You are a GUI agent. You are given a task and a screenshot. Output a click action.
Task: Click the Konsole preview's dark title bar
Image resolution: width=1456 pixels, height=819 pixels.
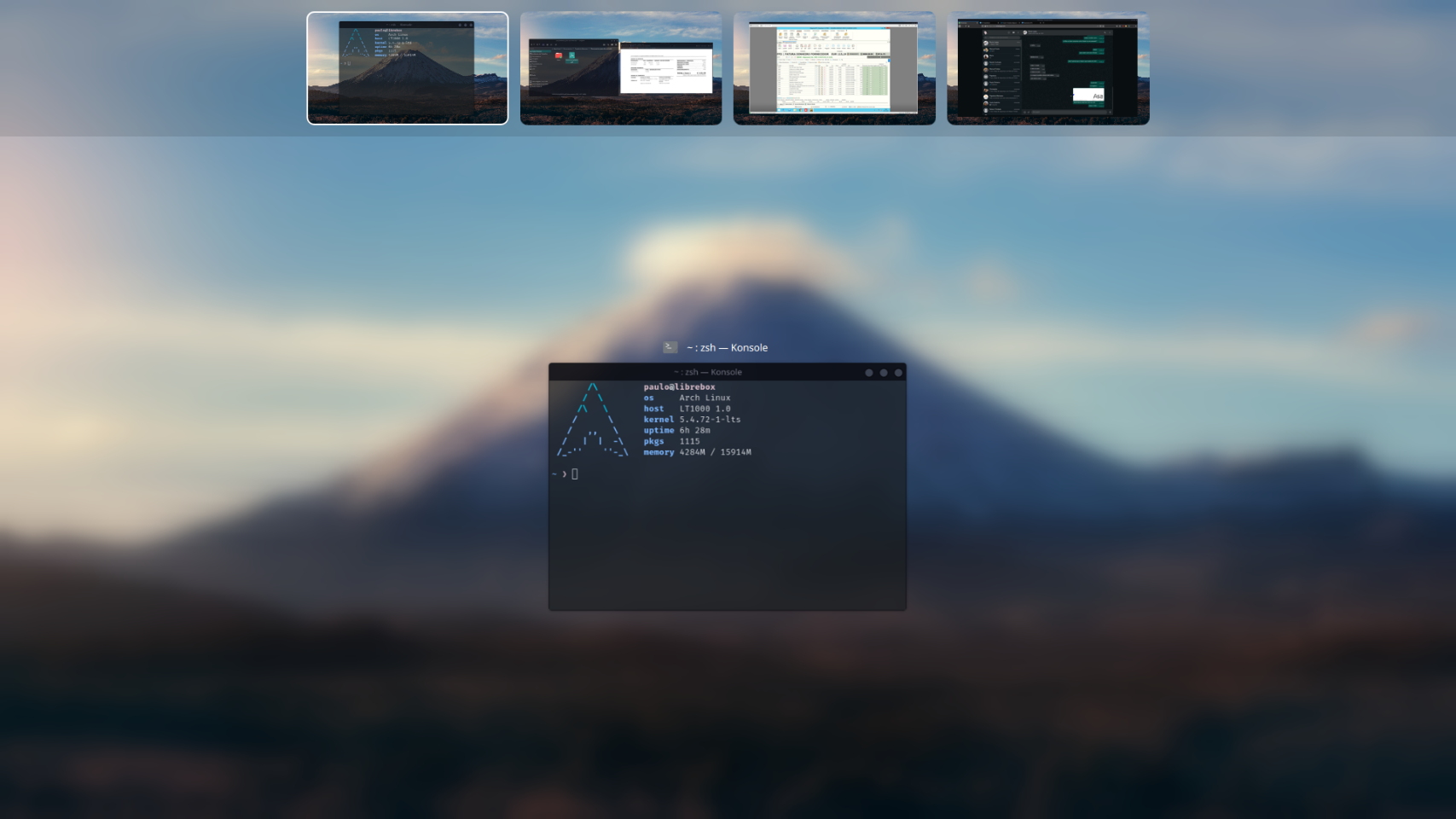708,372
